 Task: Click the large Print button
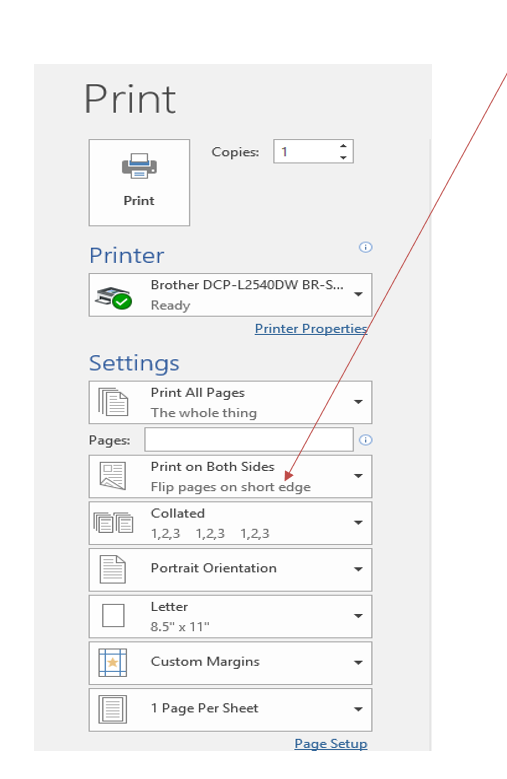coord(139,182)
